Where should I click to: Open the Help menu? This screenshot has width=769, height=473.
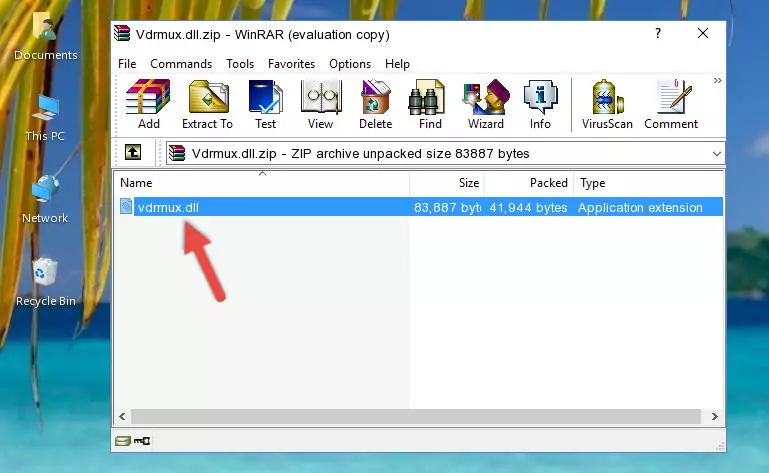[x=397, y=64]
